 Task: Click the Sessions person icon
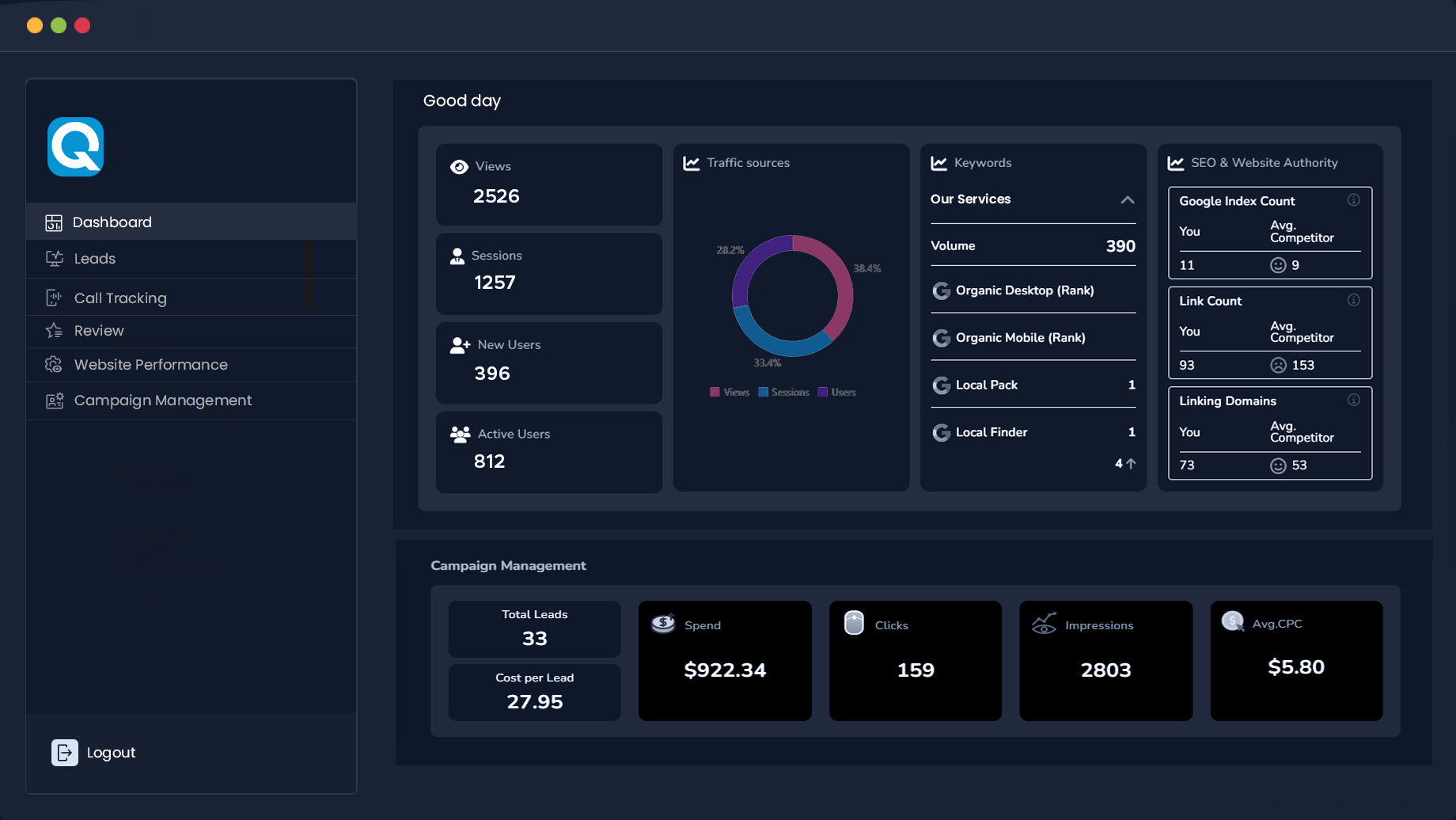point(457,256)
